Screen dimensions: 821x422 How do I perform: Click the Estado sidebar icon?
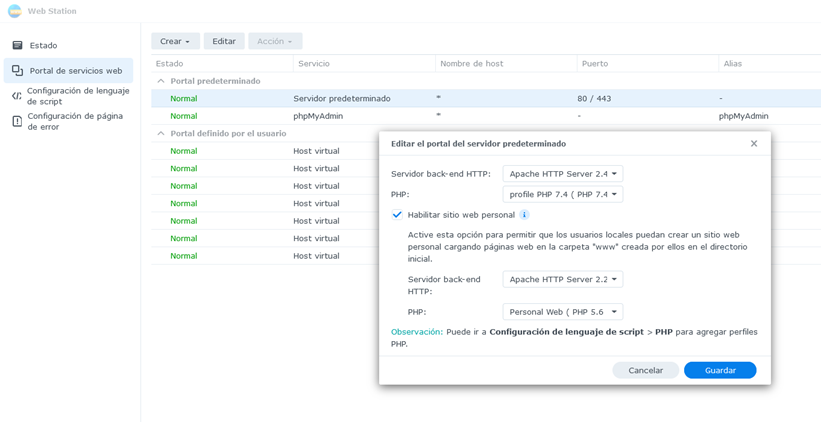(17, 45)
